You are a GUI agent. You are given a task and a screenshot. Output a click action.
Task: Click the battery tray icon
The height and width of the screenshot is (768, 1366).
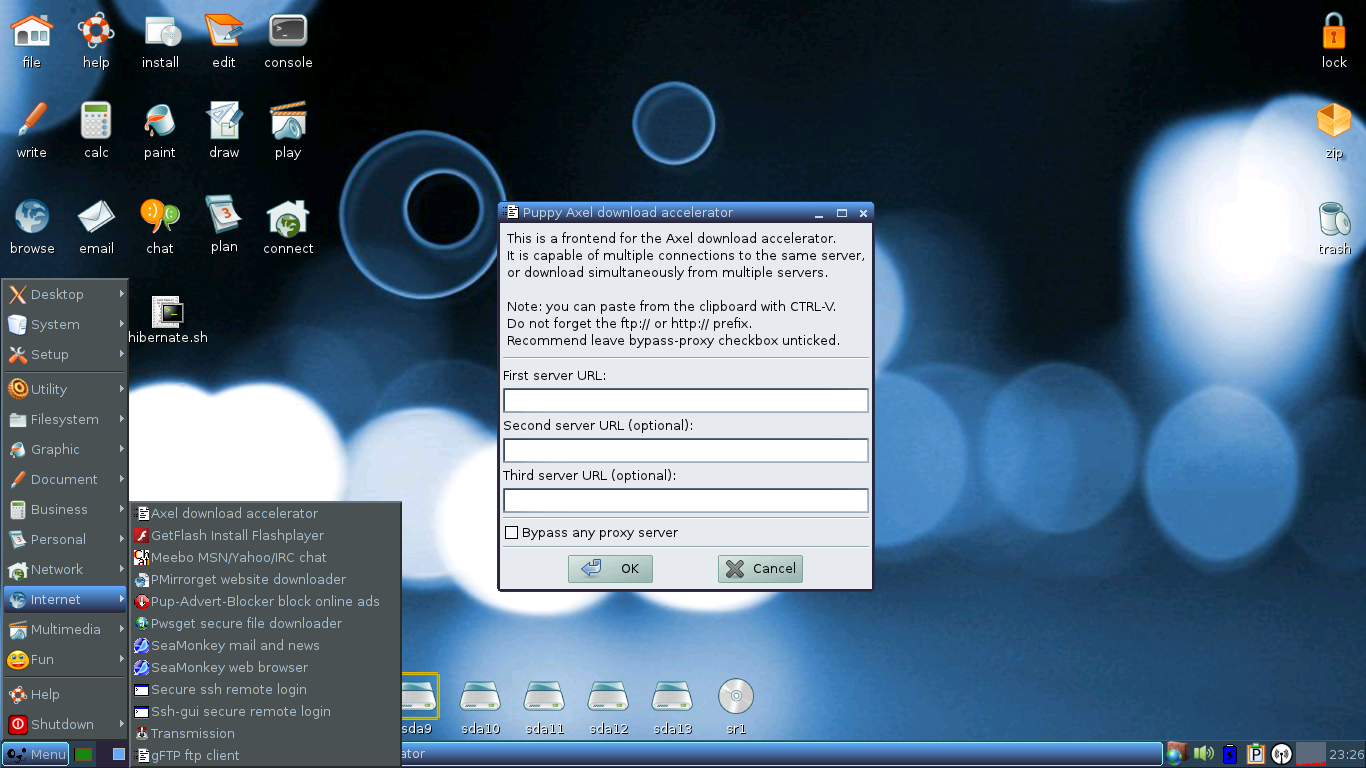point(1230,754)
